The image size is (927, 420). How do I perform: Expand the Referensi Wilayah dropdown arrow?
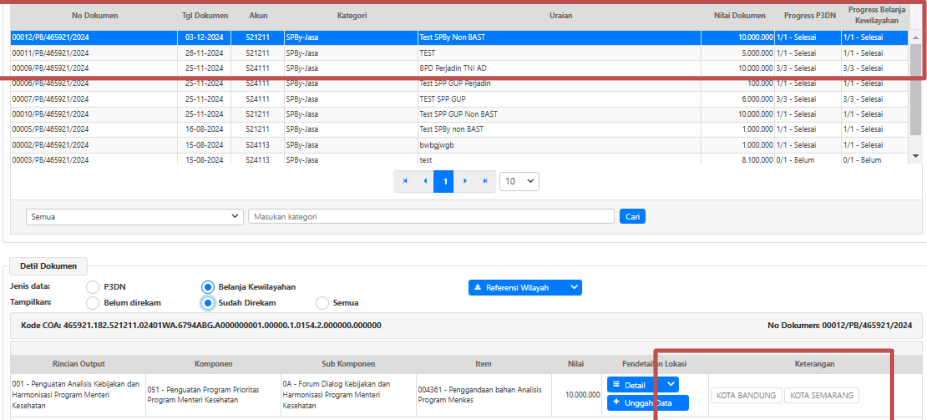click(x=574, y=288)
